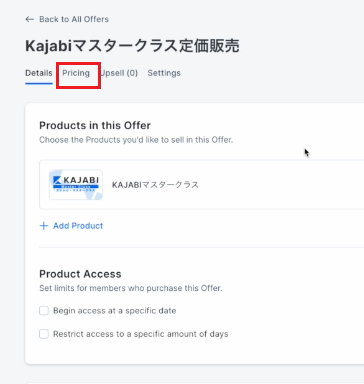Click the Products in this Offer heading

coord(95,125)
